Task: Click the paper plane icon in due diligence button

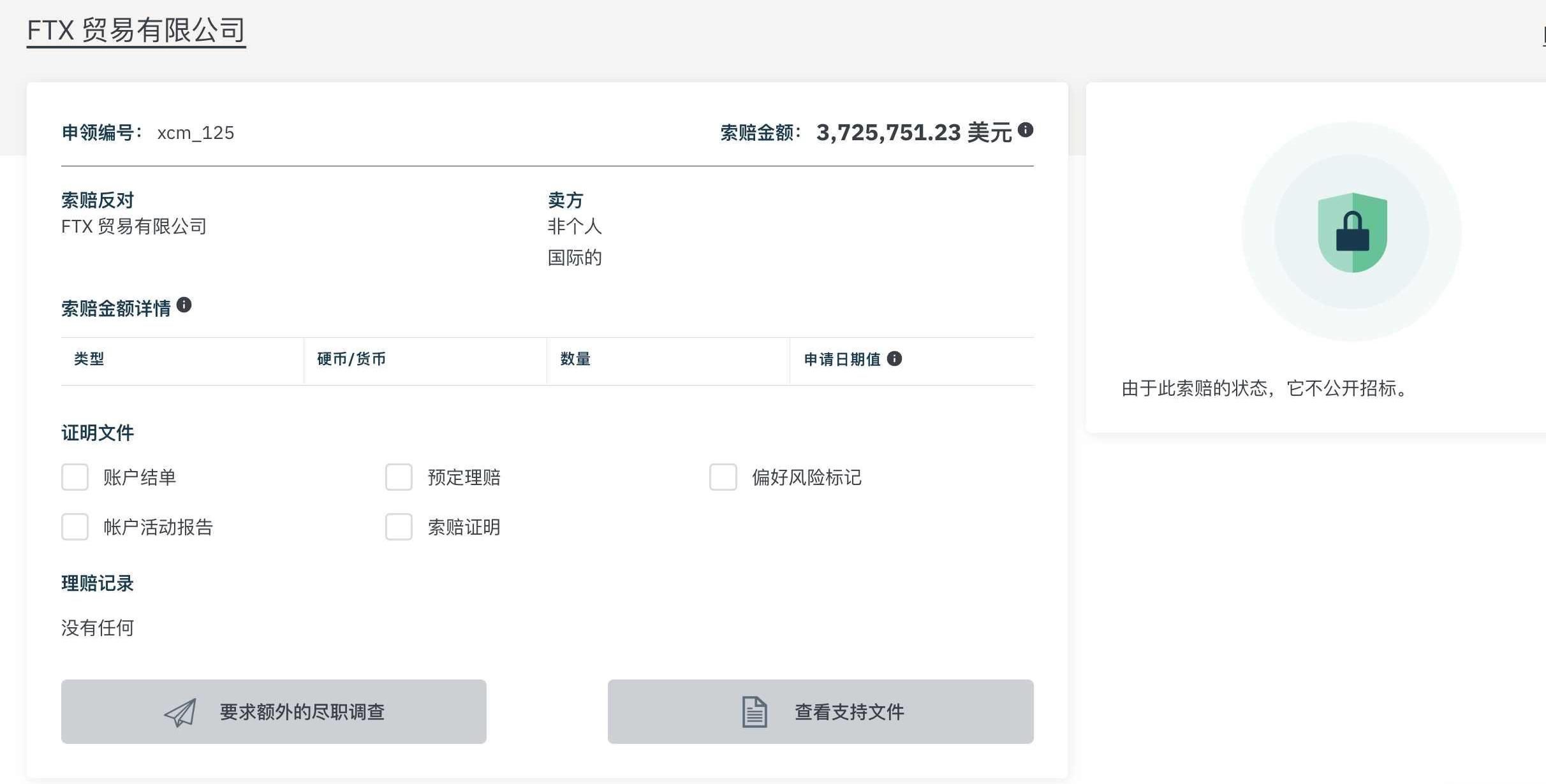Action: click(180, 712)
